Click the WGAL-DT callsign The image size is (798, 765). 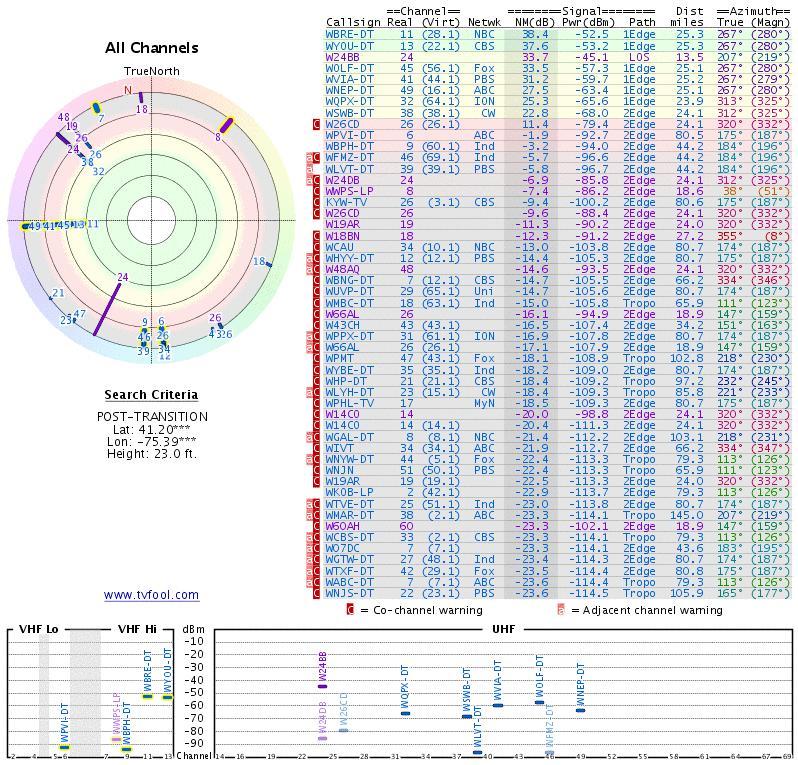pos(350,437)
